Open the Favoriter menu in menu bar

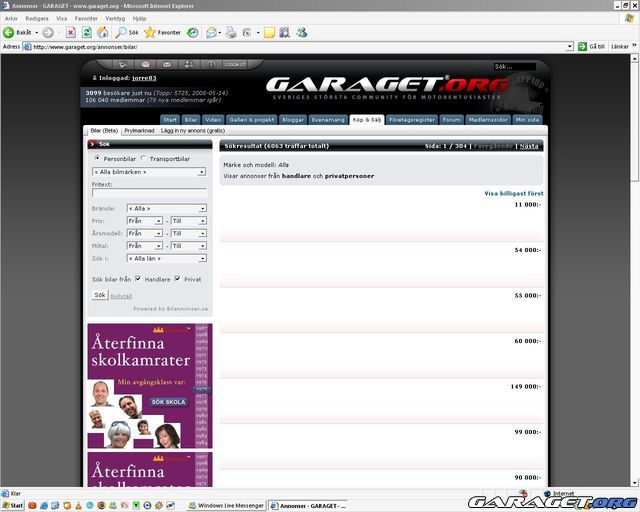pyautogui.click(x=86, y=18)
